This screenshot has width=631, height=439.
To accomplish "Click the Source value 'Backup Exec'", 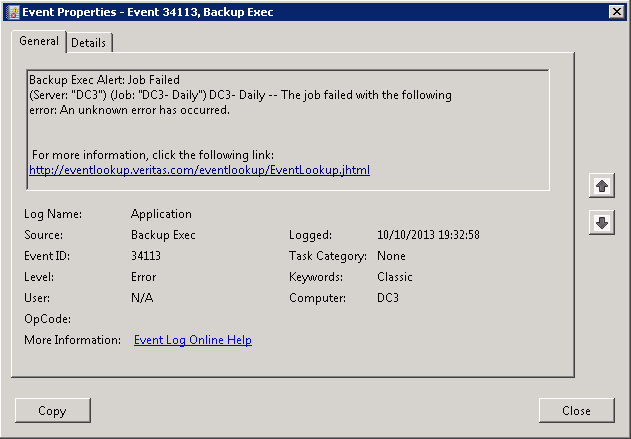I will [163, 235].
